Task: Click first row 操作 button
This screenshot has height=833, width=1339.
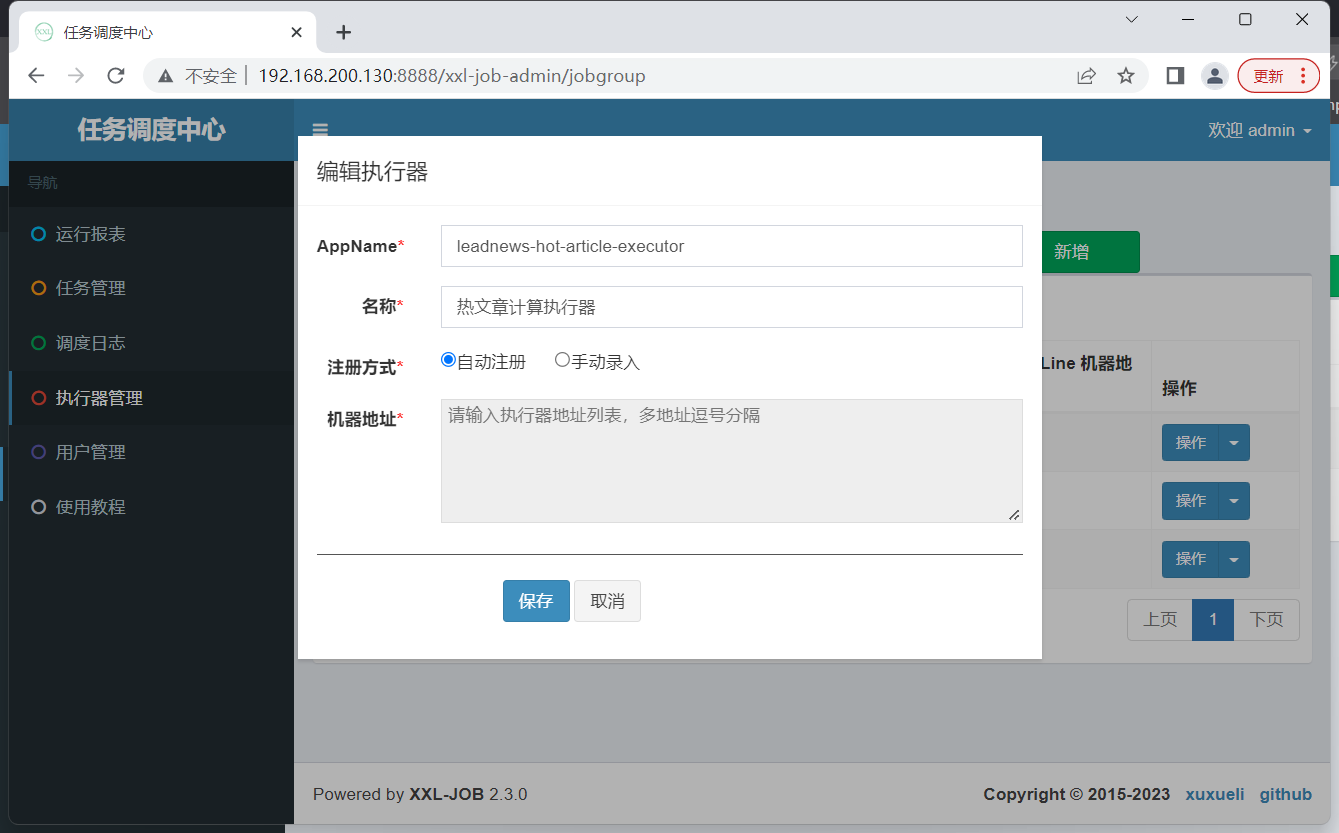Action: coord(1190,443)
